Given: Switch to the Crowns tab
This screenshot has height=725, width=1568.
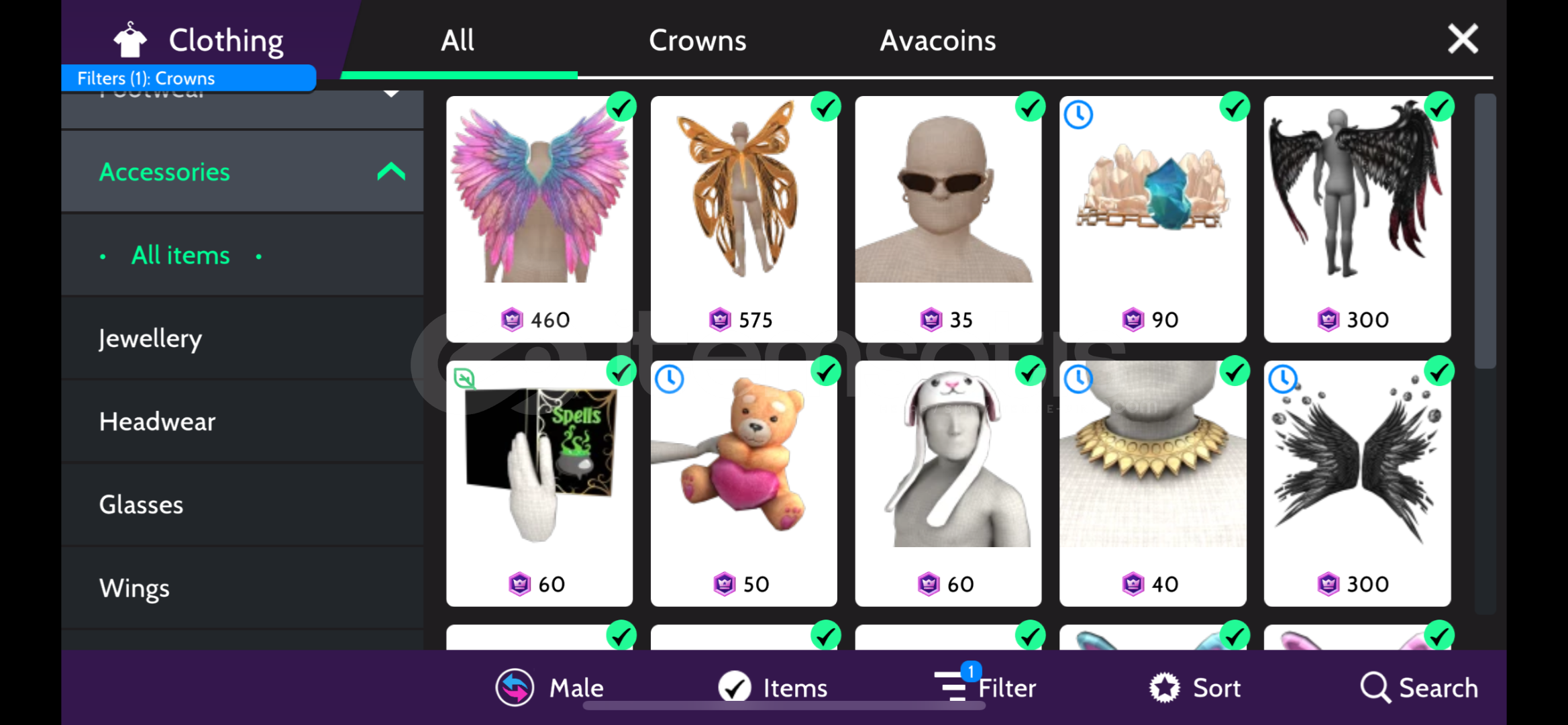Looking at the screenshot, I should [x=697, y=40].
